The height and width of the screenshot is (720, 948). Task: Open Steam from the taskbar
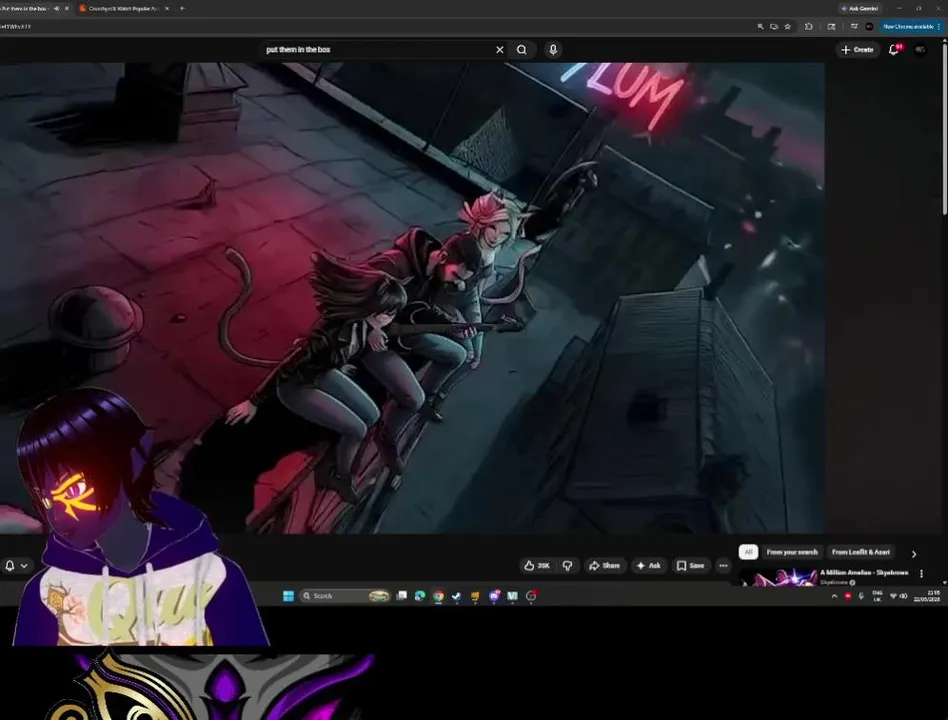click(x=456, y=596)
